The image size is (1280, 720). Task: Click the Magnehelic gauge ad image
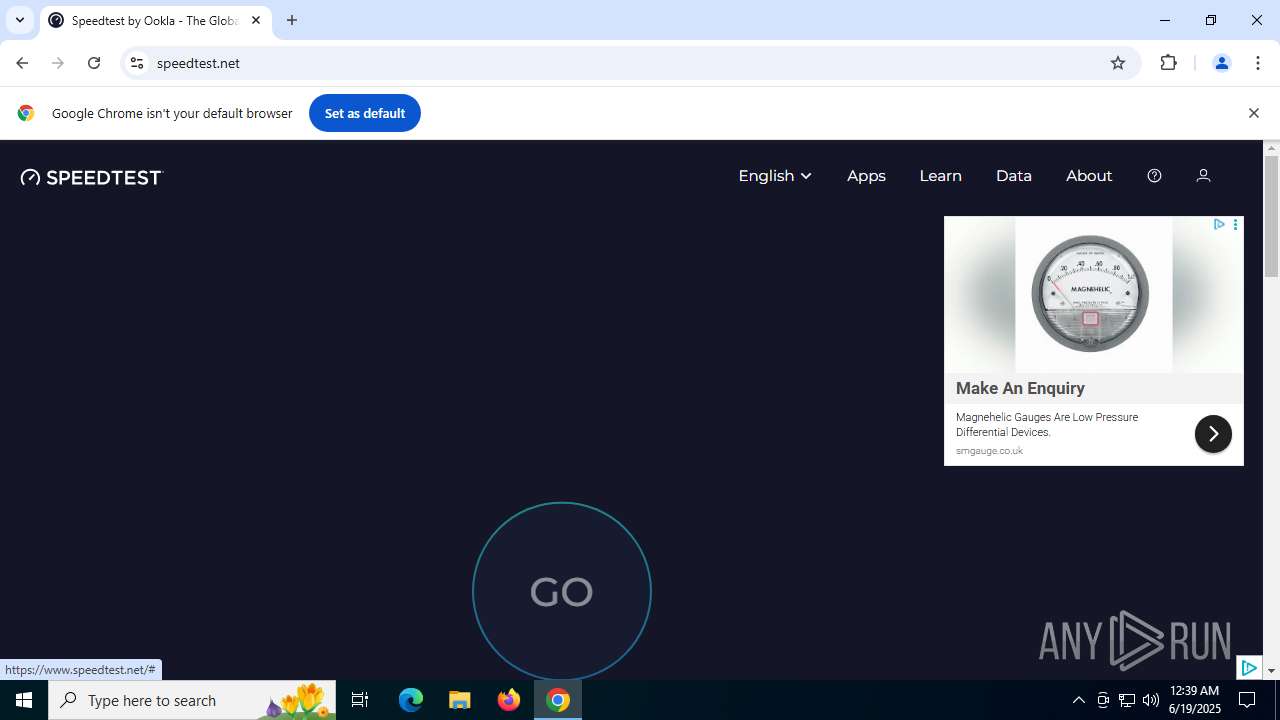pyautogui.click(x=1093, y=295)
